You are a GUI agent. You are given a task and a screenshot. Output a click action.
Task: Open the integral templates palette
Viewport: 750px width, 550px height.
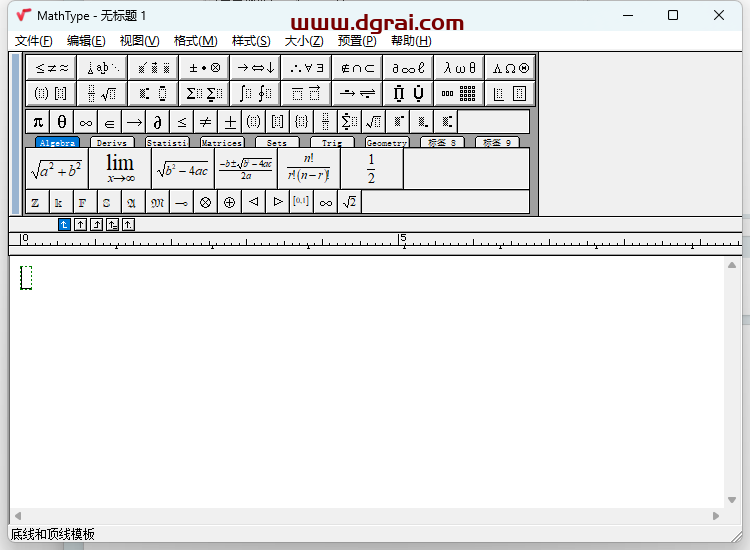tap(256, 93)
